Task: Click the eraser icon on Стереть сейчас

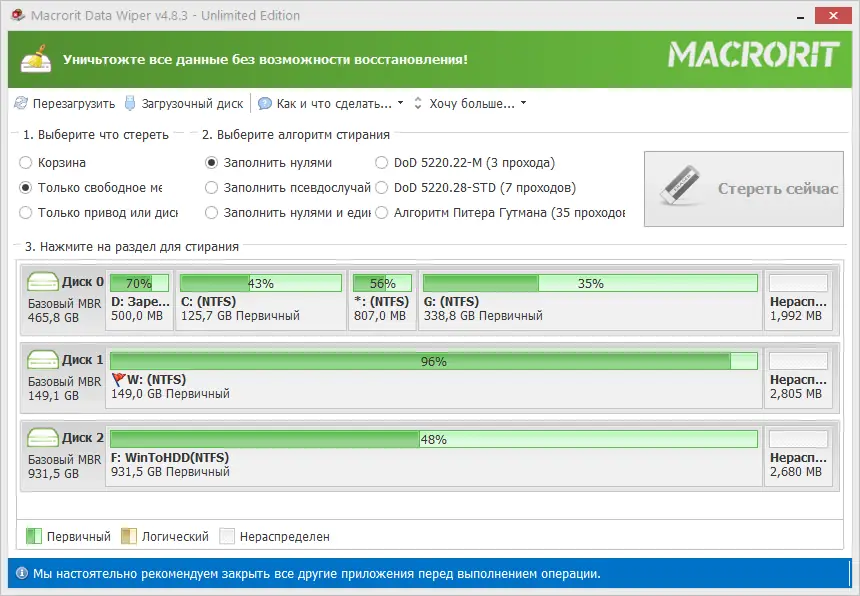Action: click(680, 185)
